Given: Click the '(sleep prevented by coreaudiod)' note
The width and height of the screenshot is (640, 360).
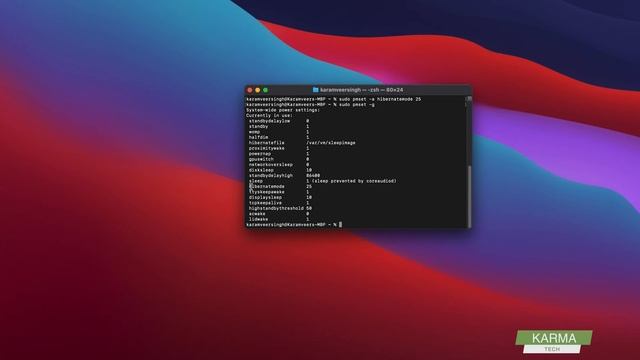Looking at the screenshot, I should click(x=354, y=181).
